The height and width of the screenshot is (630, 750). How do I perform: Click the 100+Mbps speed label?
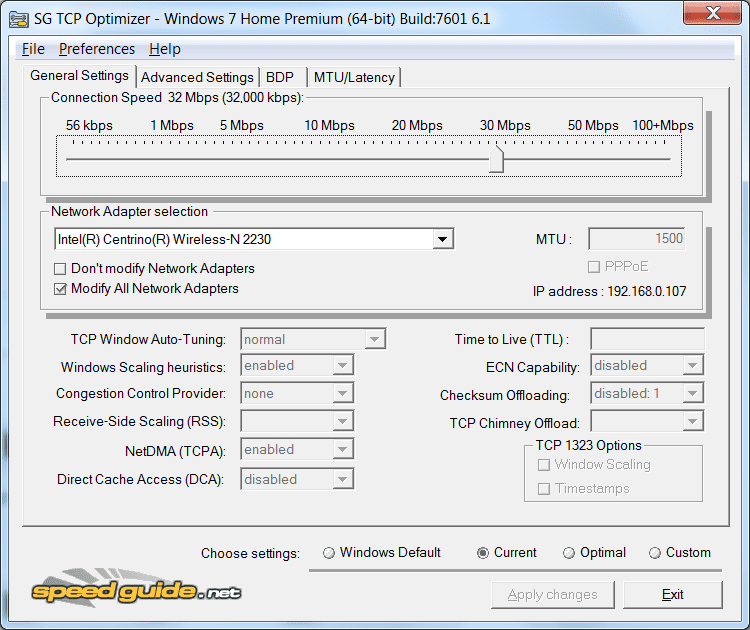662,125
